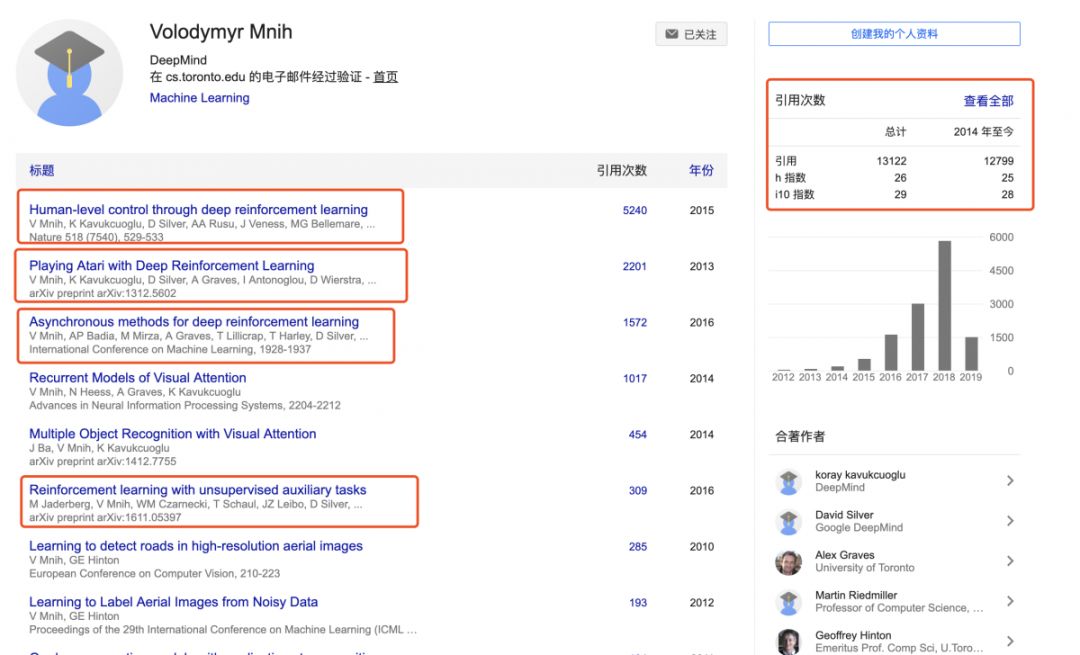Image resolution: width=1080 pixels, height=655 pixels.
Task: Click the Volodymyr Mnih name heading
Action: (x=221, y=32)
